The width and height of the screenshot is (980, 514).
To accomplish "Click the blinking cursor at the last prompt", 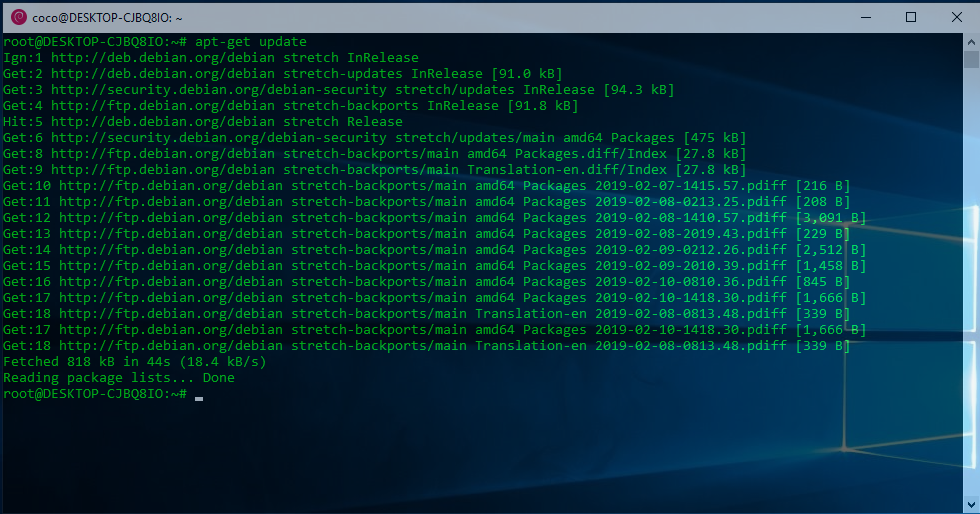I will click(199, 398).
